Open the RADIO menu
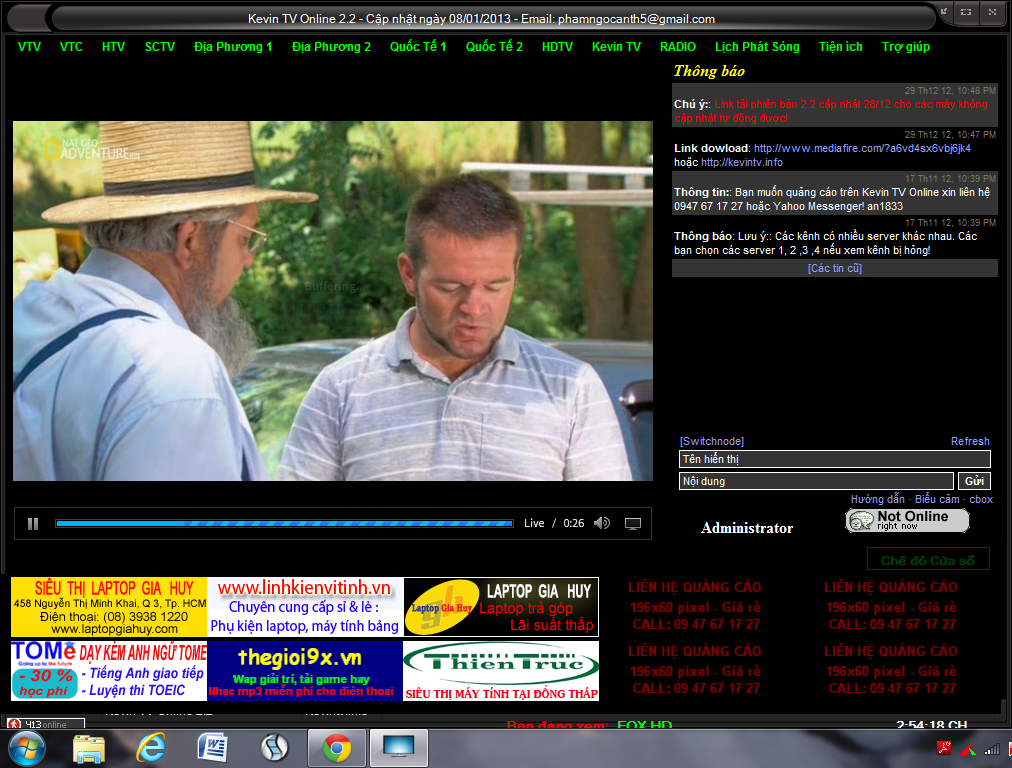 point(678,46)
